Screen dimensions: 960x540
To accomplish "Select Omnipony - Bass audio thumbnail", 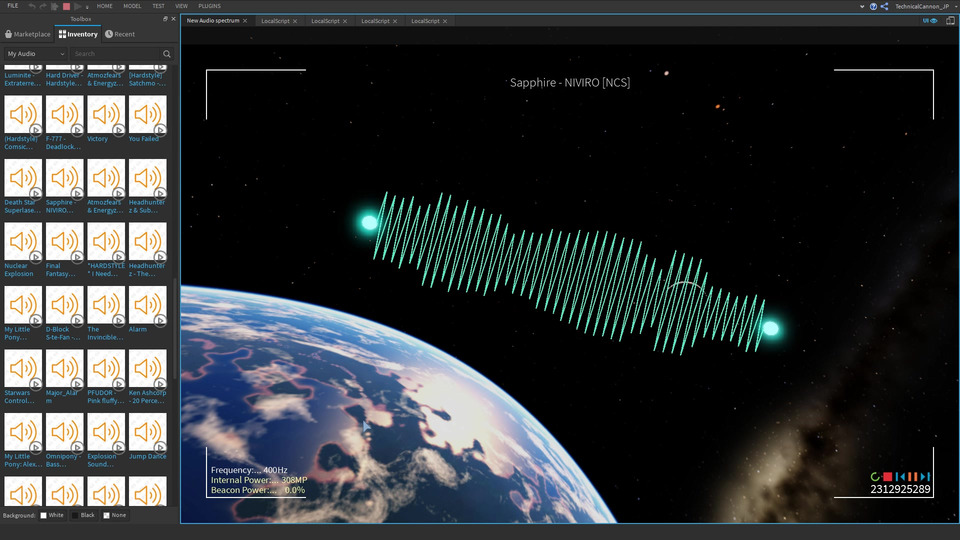I will (65, 432).
